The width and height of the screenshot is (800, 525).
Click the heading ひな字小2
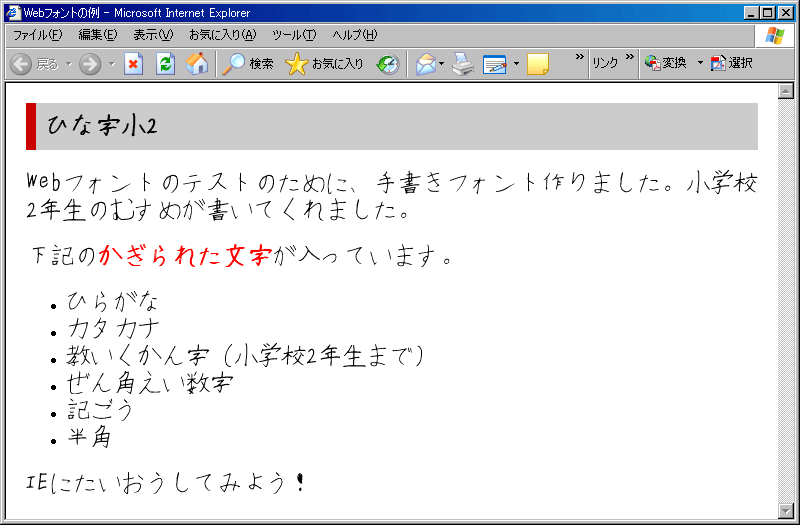coord(102,126)
